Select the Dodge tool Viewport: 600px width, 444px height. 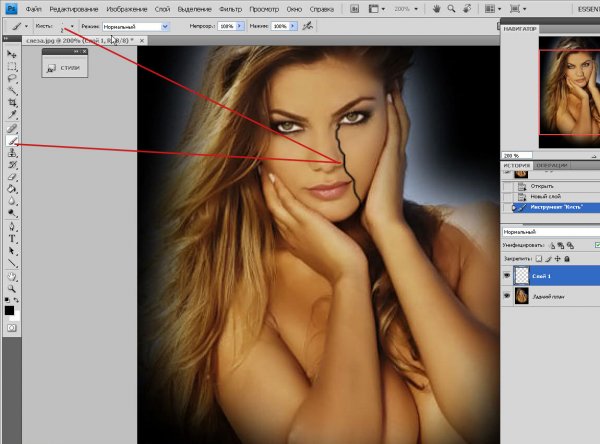pyautogui.click(x=12, y=213)
